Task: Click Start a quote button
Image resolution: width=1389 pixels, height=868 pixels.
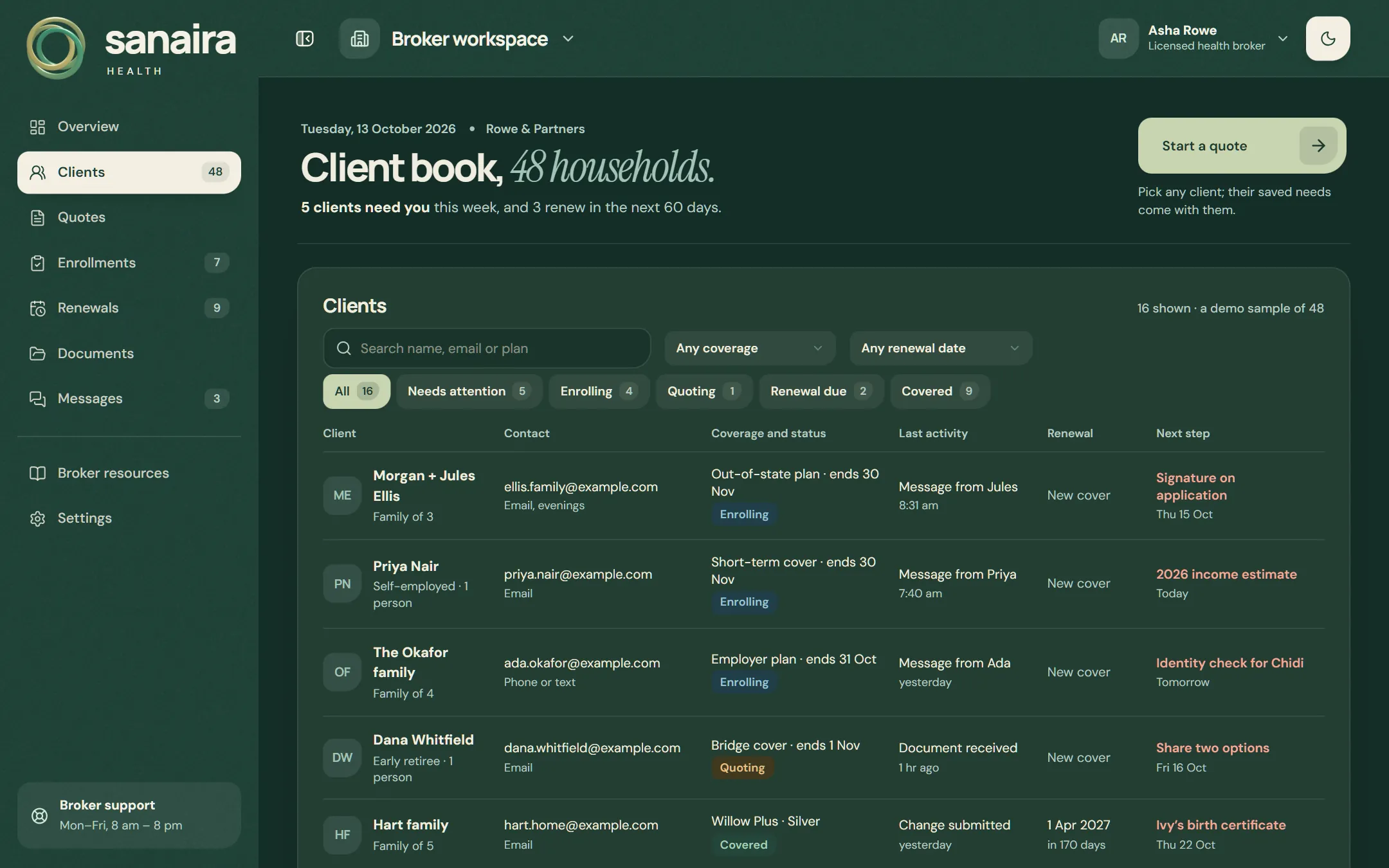Action: point(1242,145)
